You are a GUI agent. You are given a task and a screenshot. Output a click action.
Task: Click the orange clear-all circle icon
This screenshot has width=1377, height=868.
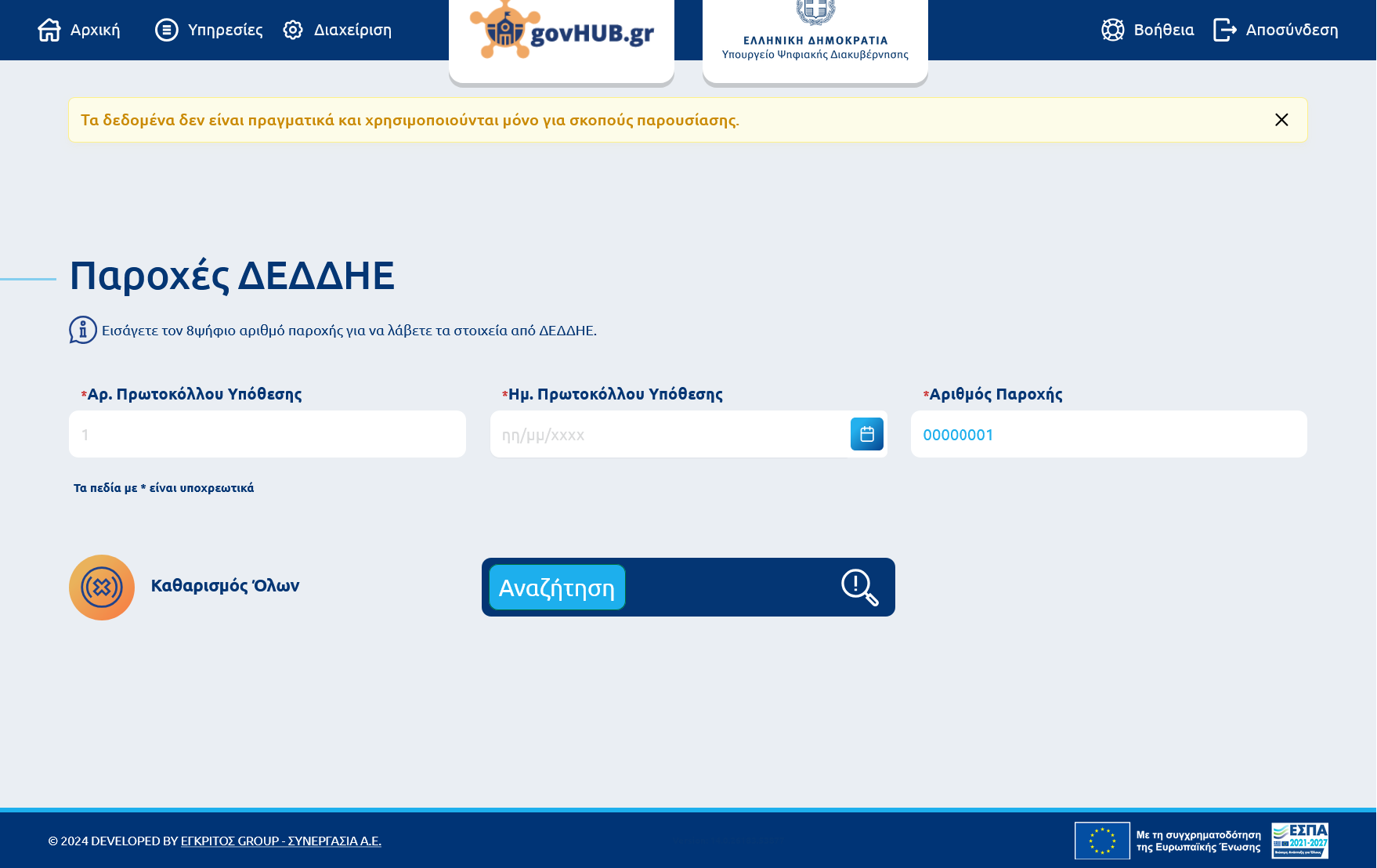click(x=102, y=588)
